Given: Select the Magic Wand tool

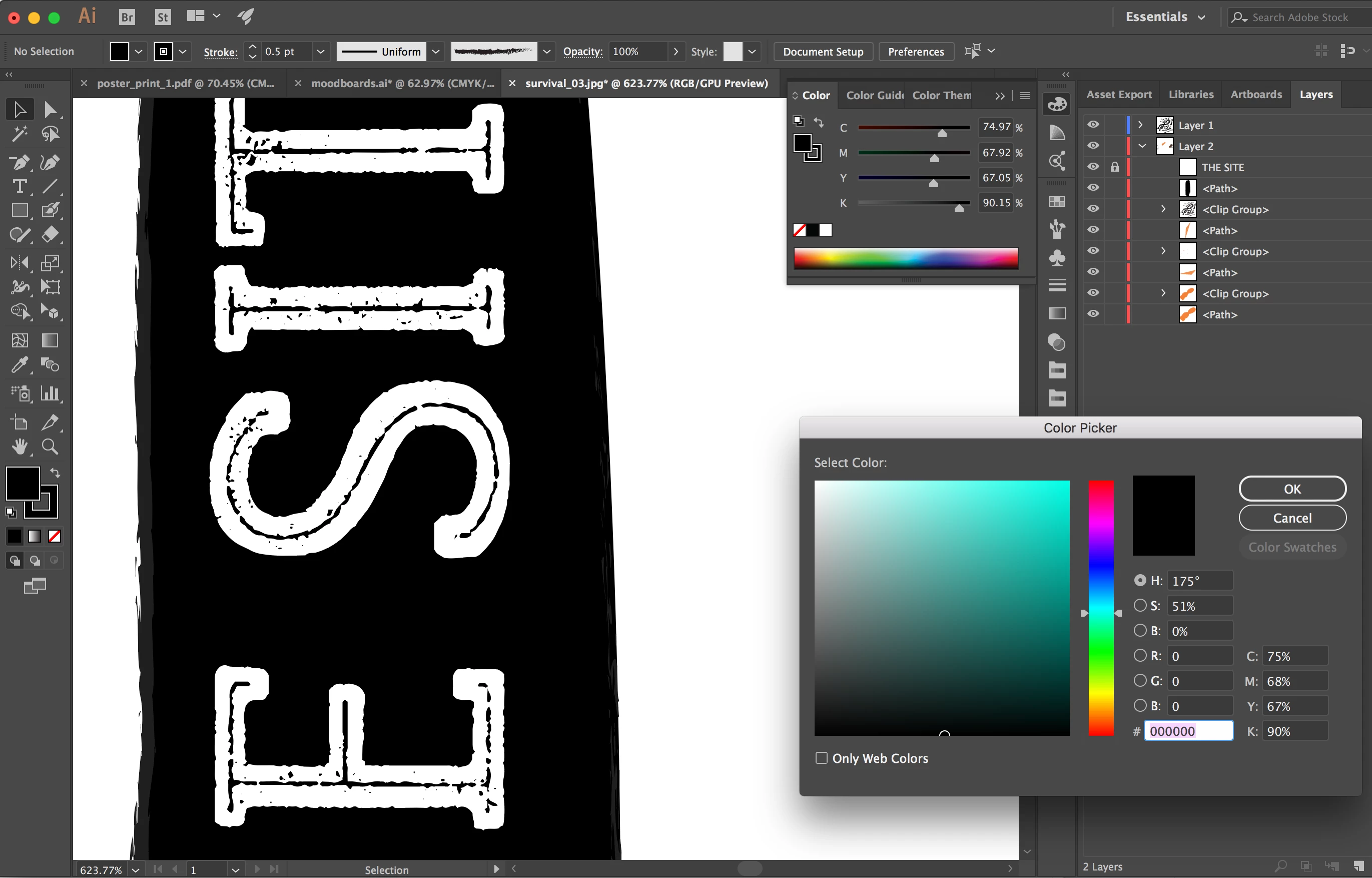Looking at the screenshot, I should (20, 134).
